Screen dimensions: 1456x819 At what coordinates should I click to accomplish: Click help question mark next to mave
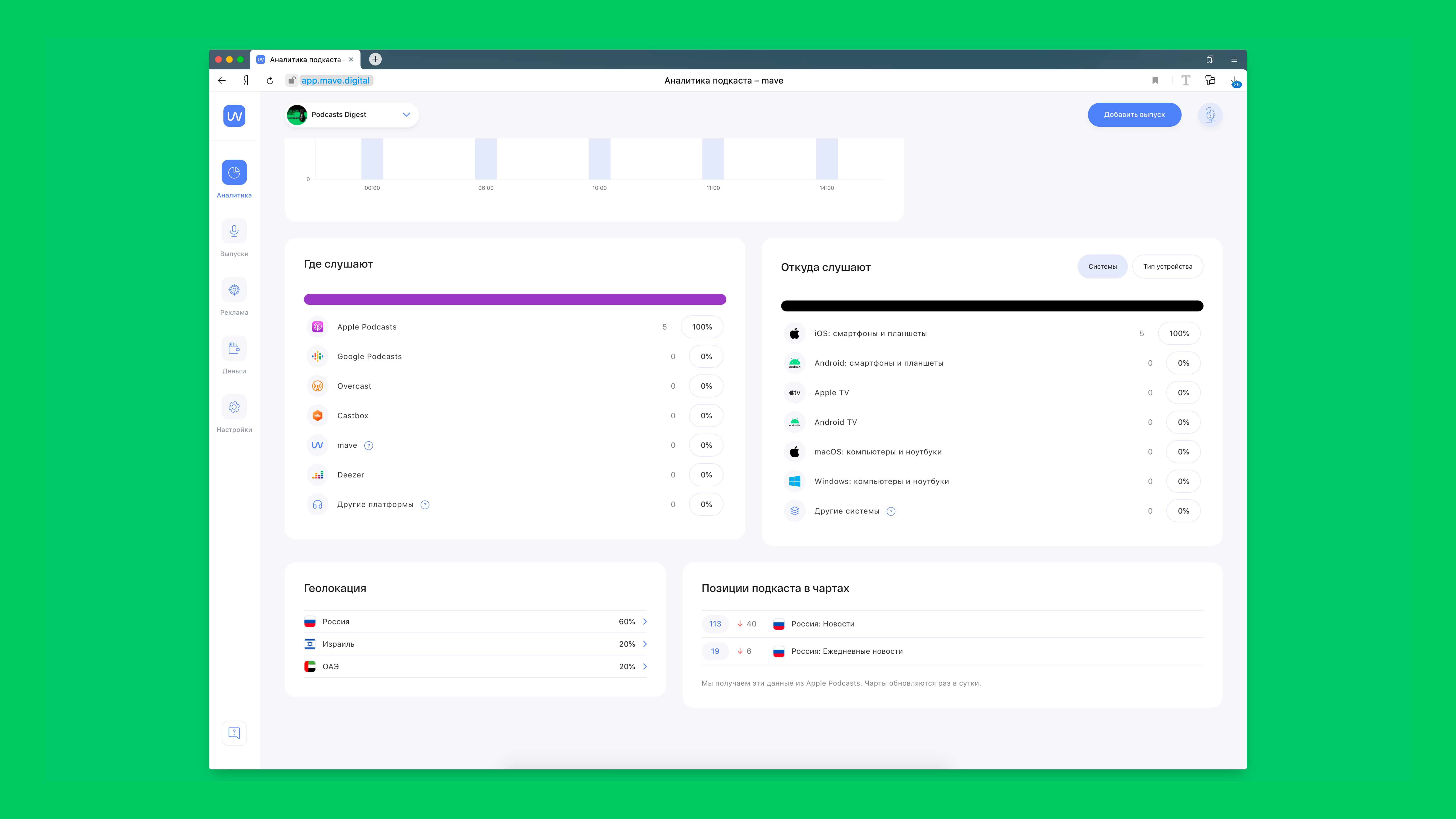pos(369,445)
